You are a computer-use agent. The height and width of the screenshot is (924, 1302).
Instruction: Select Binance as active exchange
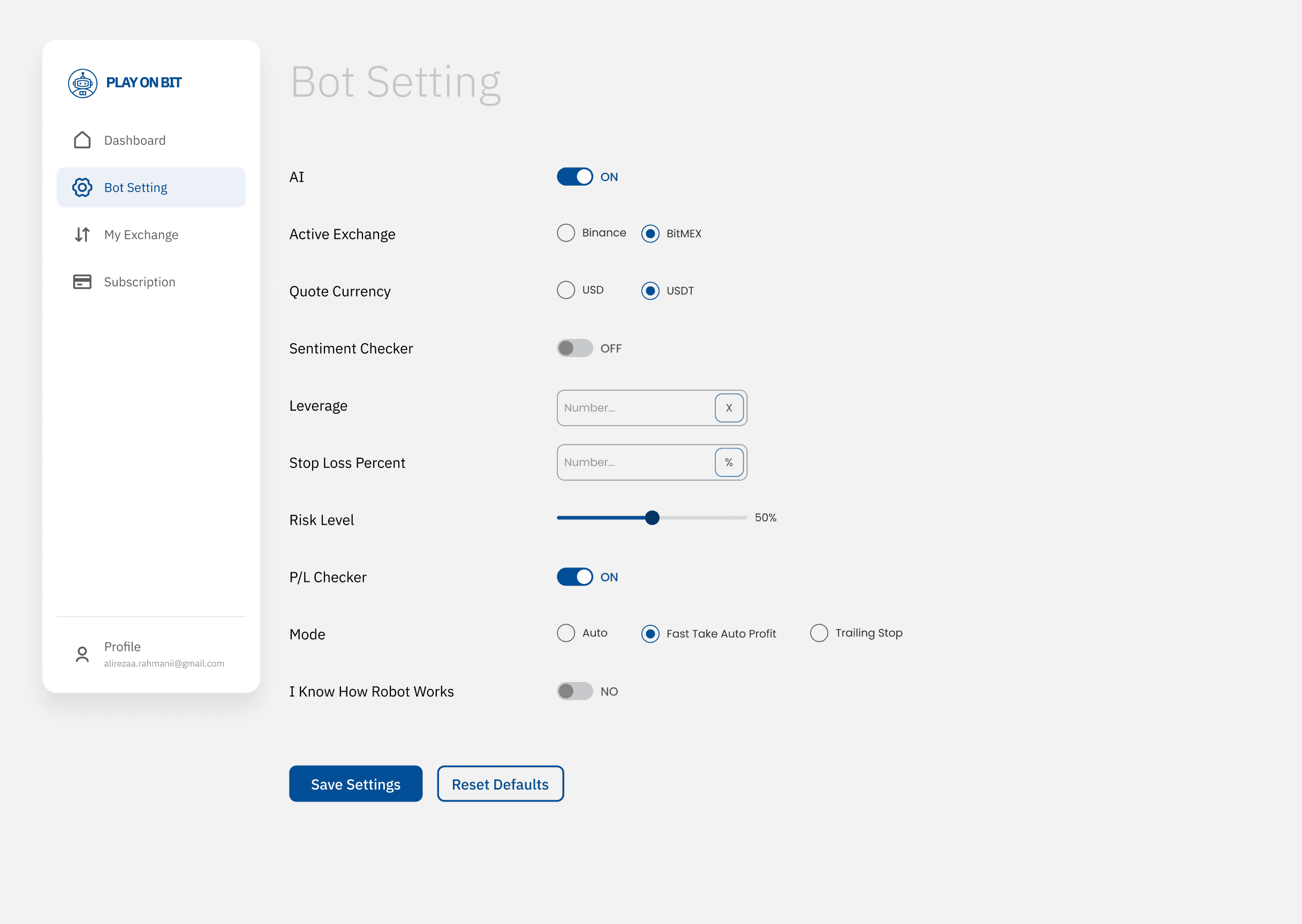pyautogui.click(x=566, y=233)
